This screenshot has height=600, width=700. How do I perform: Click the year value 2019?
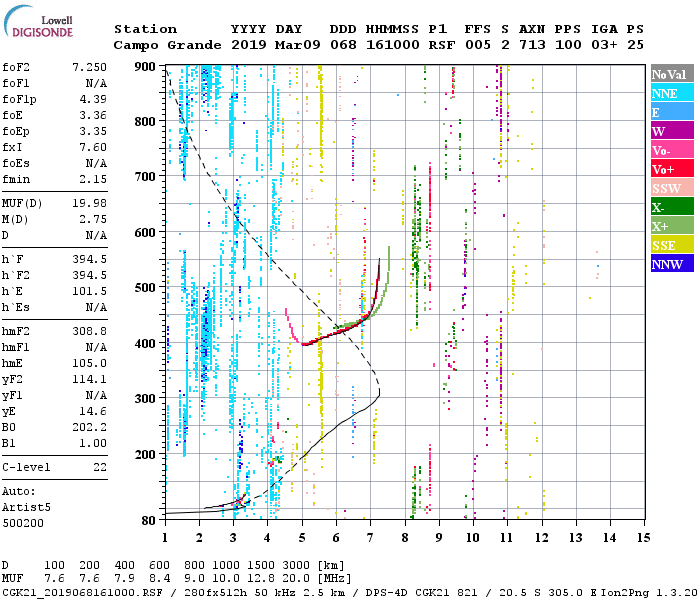249,45
